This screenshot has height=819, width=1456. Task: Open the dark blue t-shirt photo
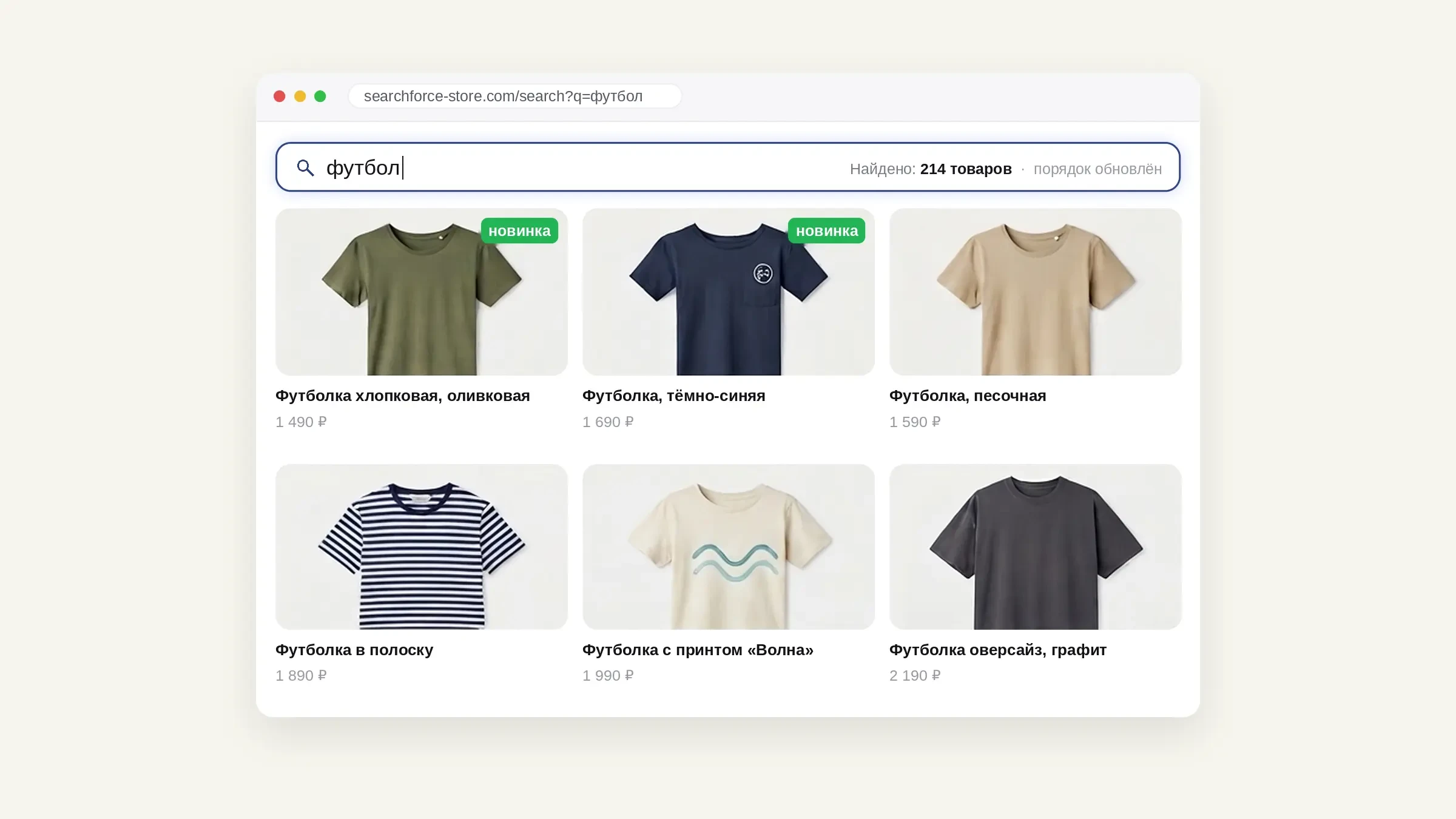729,292
